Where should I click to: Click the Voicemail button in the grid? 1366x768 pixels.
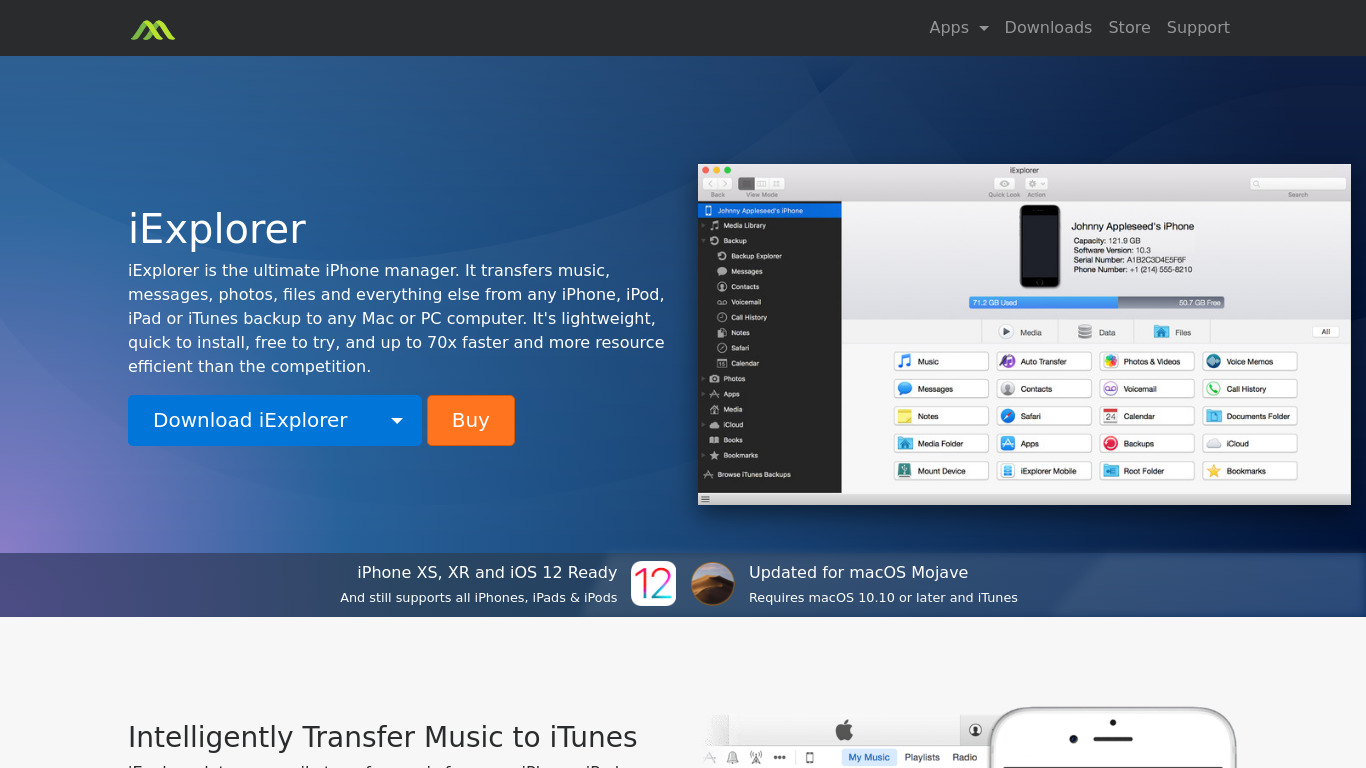[1147, 389]
